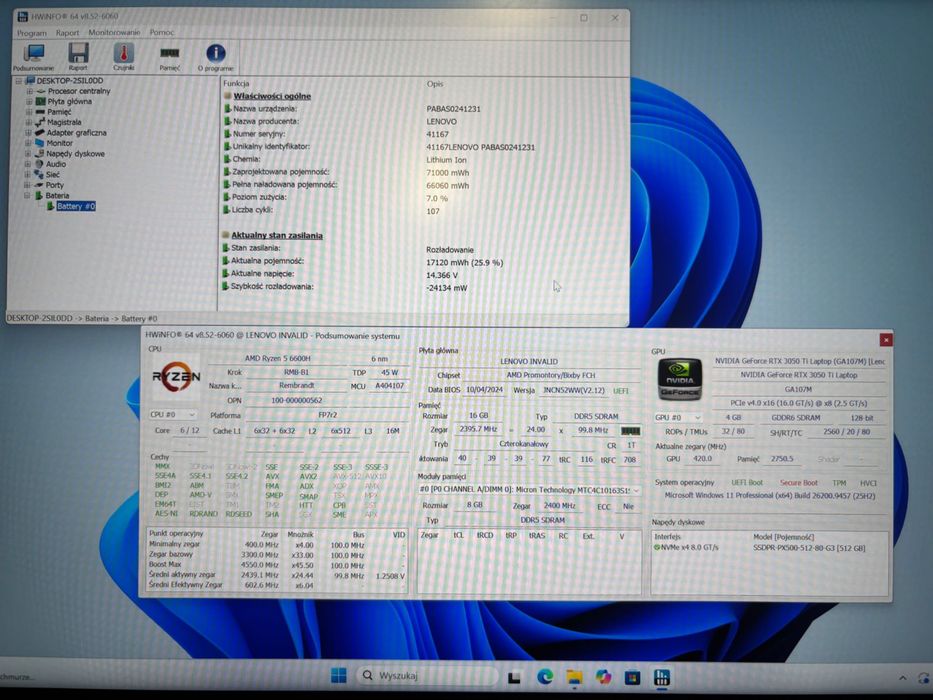933x700 pixels.
Task: Click the Aktualny stan zasilania heading
Action: (x=277, y=235)
